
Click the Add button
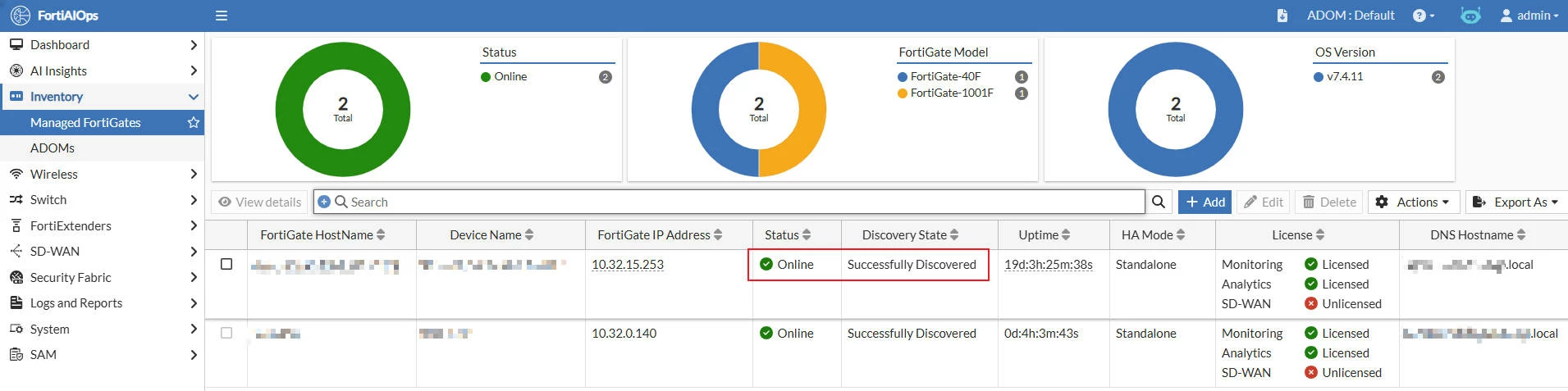[1205, 202]
